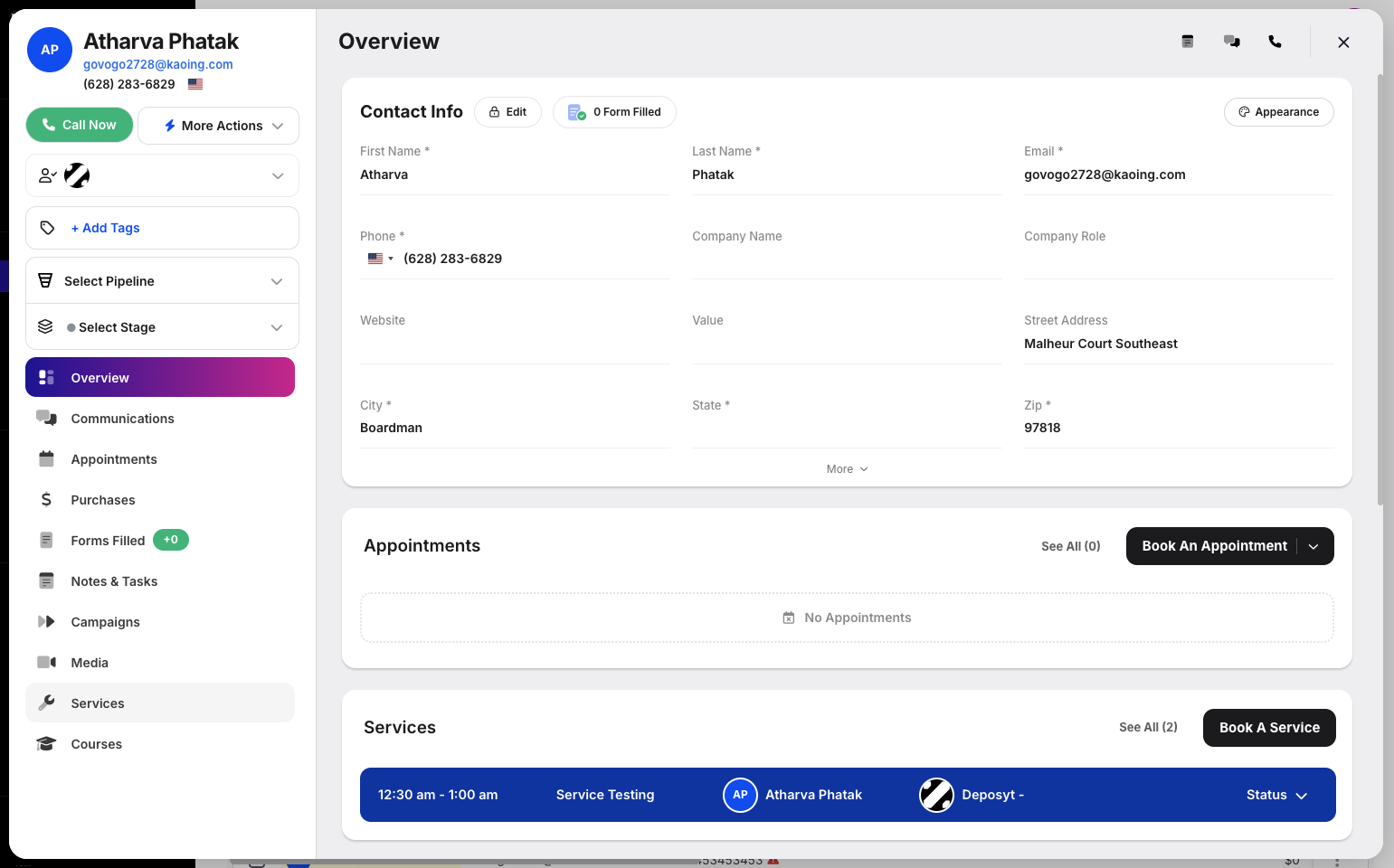Open the Select Pipeline dropdown
Image resolution: width=1394 pixels, height=868 pixels.
coord(162,281)
